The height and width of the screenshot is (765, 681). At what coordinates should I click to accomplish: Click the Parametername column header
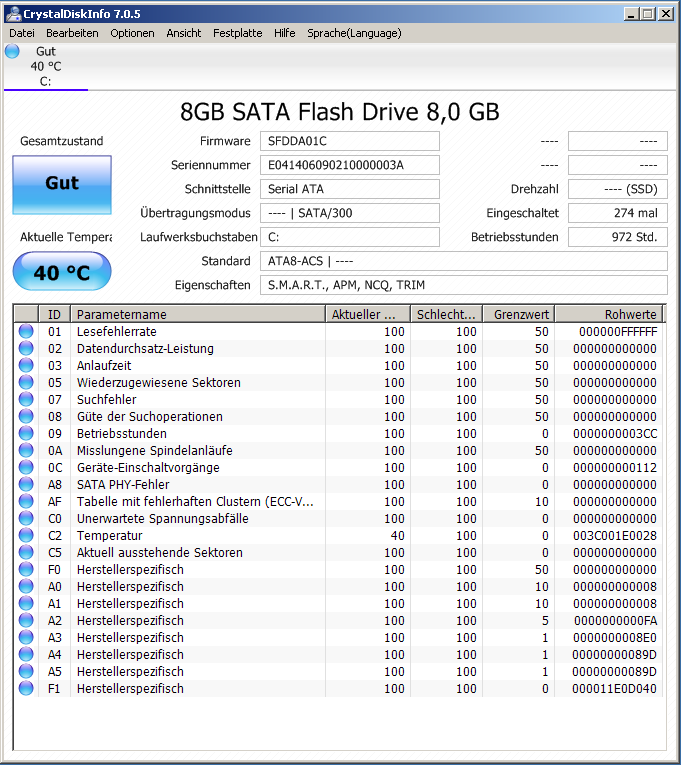198,314
